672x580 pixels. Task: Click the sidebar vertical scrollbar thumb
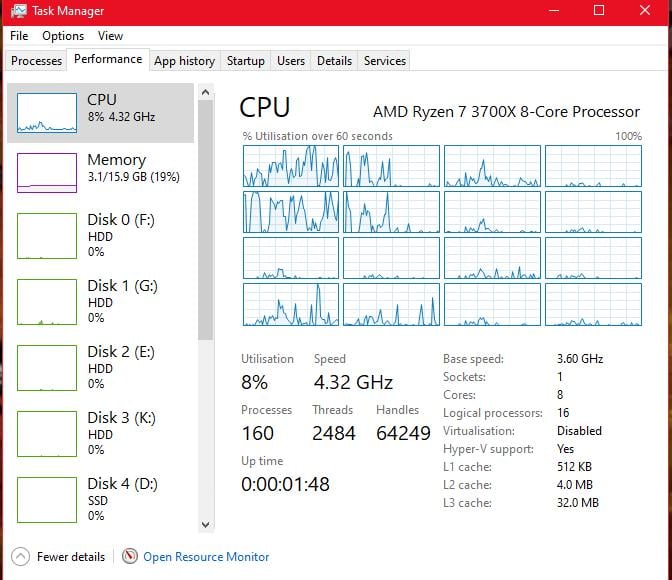(x=206, y=220)
